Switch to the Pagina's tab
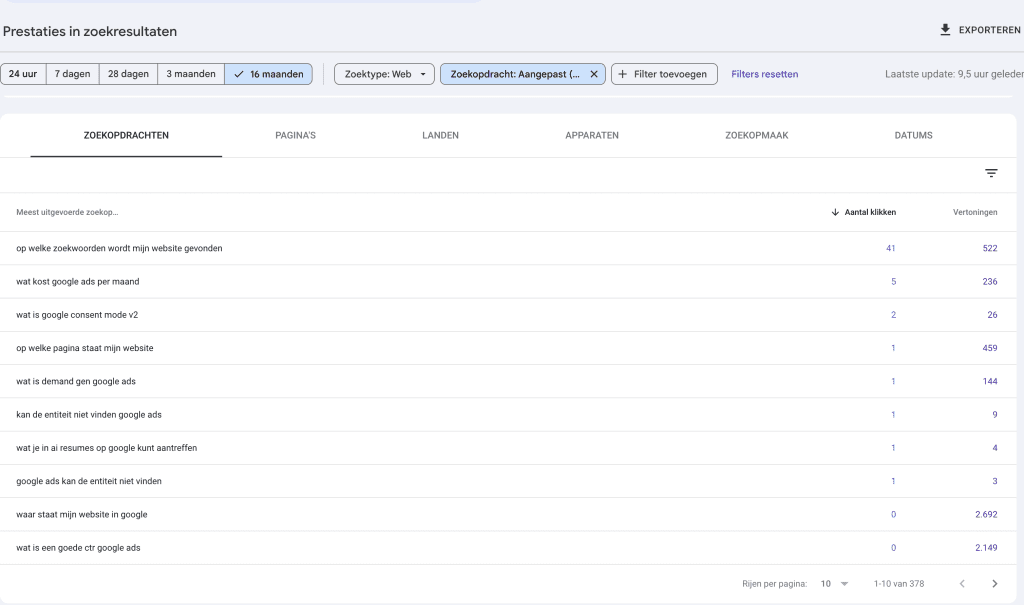 coord(295,135)
